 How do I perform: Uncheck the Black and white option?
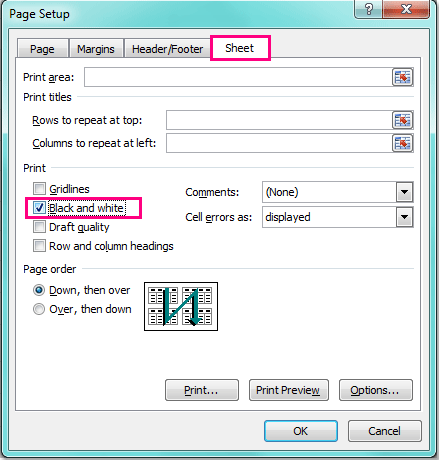(x=39, y=208)
